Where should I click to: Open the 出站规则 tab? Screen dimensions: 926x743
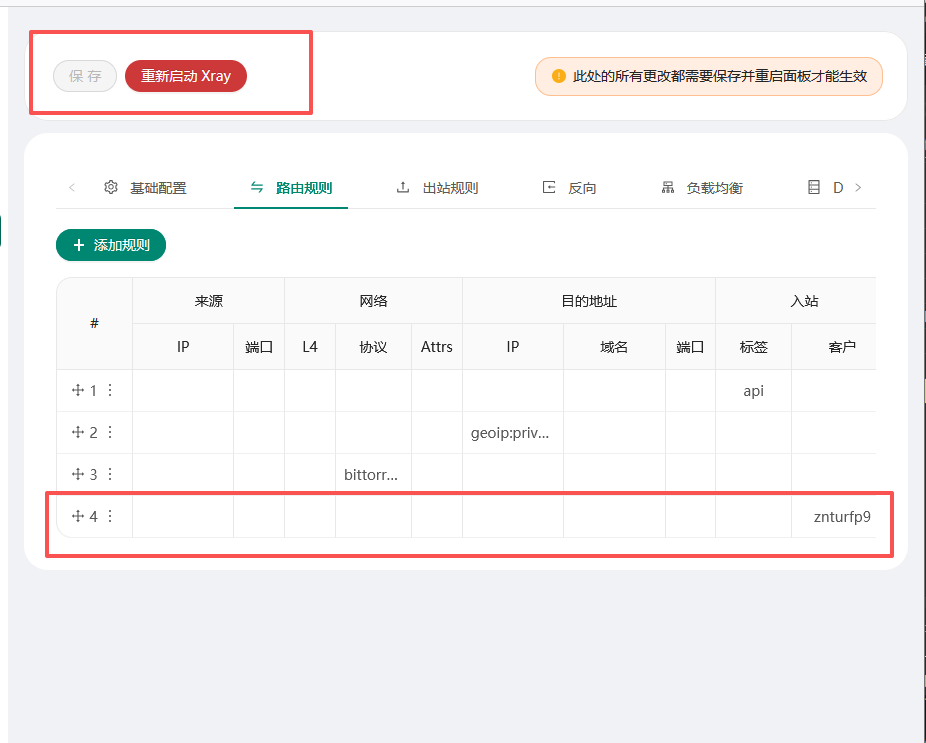[438, 188]
